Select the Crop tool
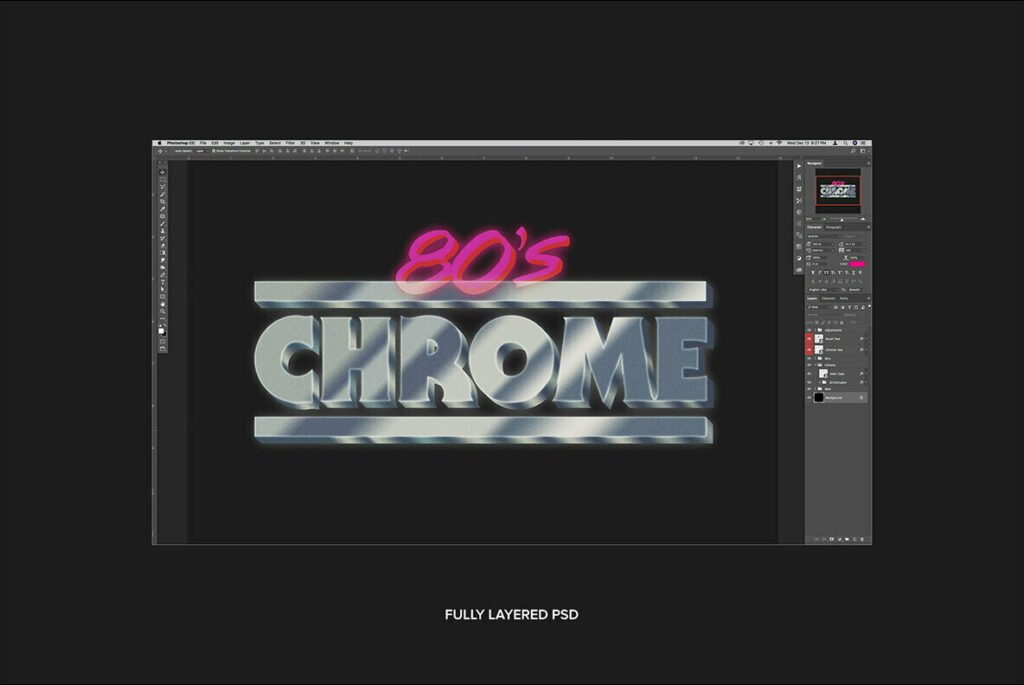 click(x=163, y=202)
